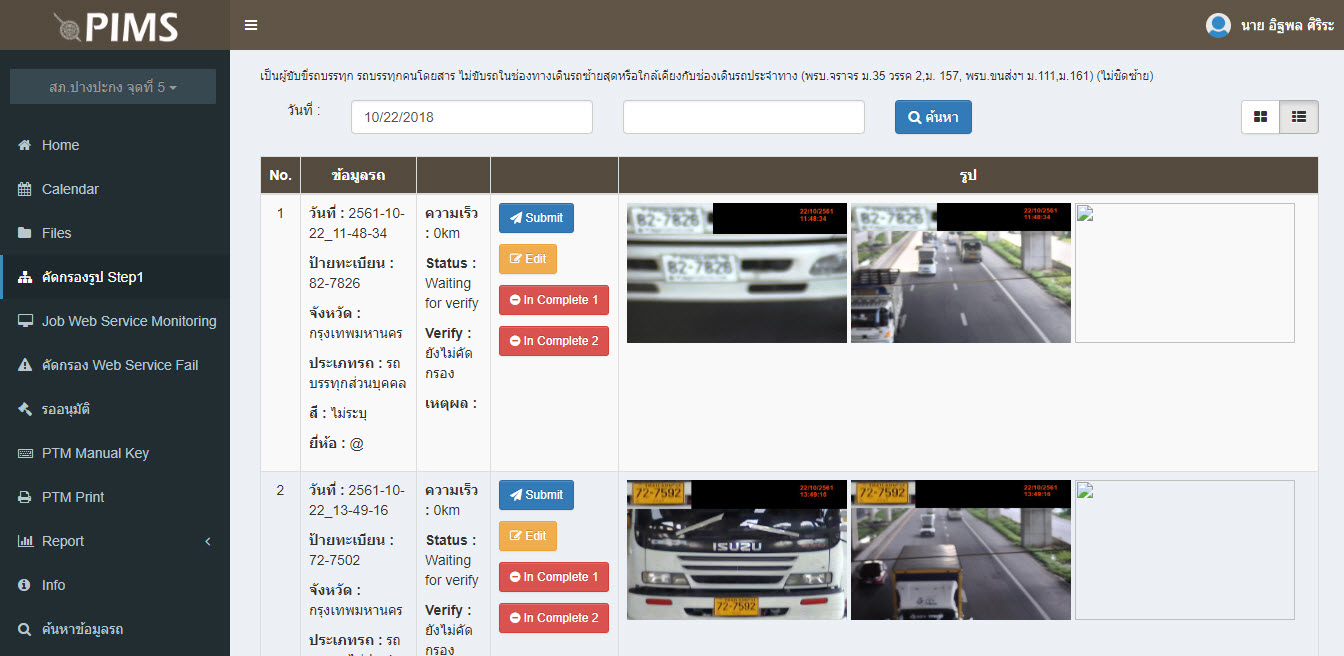Open row 2 Isuzu truck front thumbnail
This screenshot has height=656, width=1344.
point(737,550)
